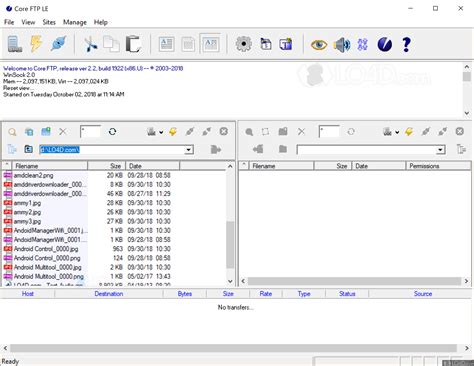Sort local files by Date column

tap(153, 166)
